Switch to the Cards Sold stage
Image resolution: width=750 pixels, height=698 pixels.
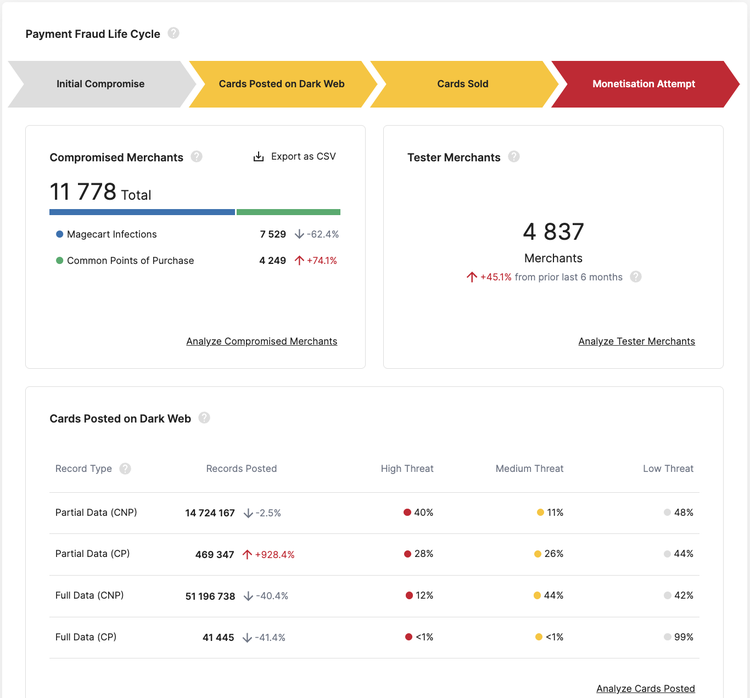pyautogui.click(x=463, y=84)
